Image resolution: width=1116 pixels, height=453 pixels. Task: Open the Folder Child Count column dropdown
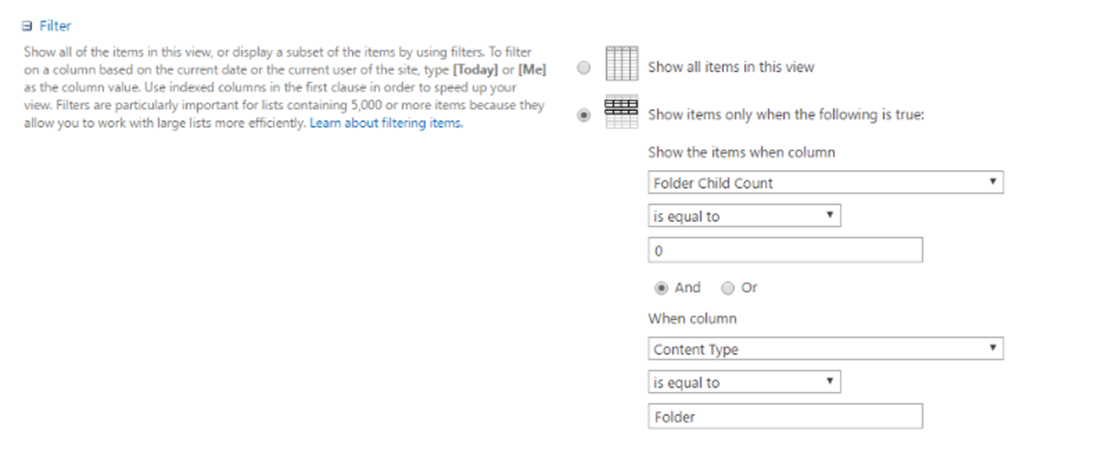click(x=825, y=183)
